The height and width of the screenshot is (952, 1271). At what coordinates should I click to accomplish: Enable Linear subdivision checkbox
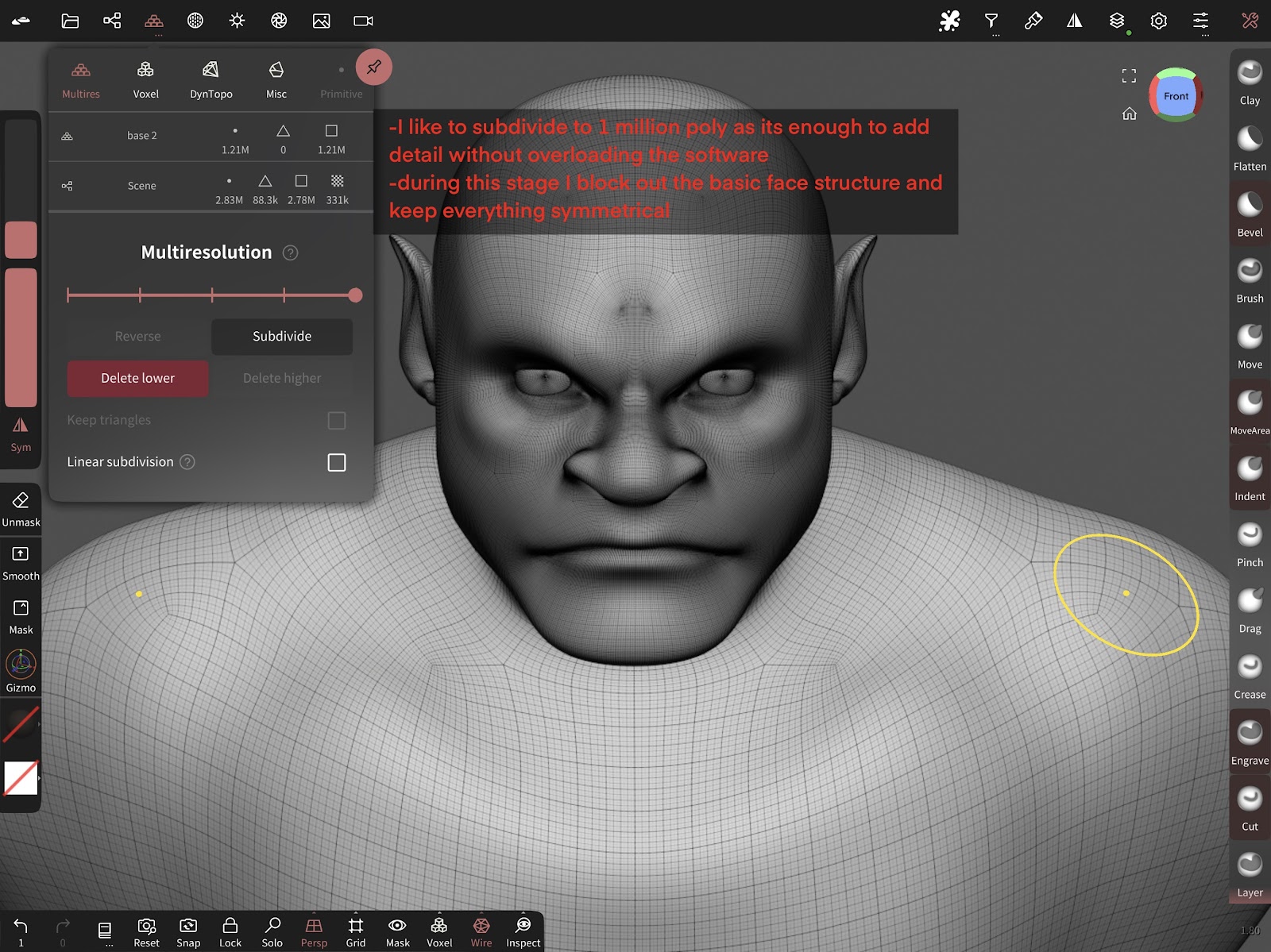[337, 462]
